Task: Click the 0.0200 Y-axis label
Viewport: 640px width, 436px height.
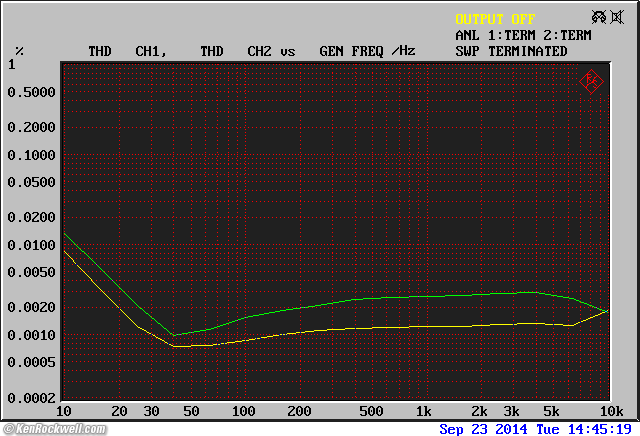Action: coord(31,217)
